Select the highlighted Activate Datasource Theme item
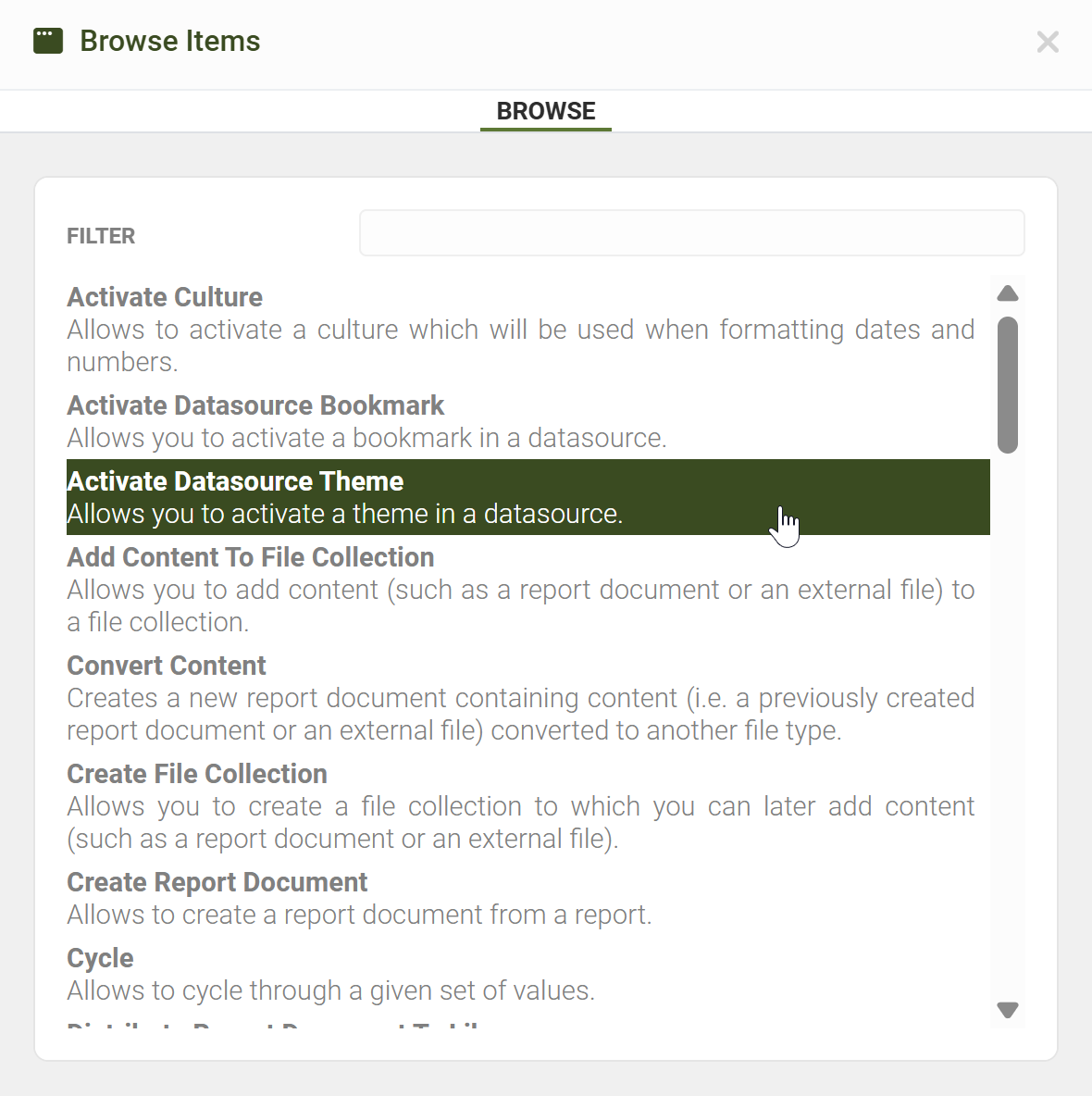The height and width of the screenshot is (1096, 1092). 235,481
